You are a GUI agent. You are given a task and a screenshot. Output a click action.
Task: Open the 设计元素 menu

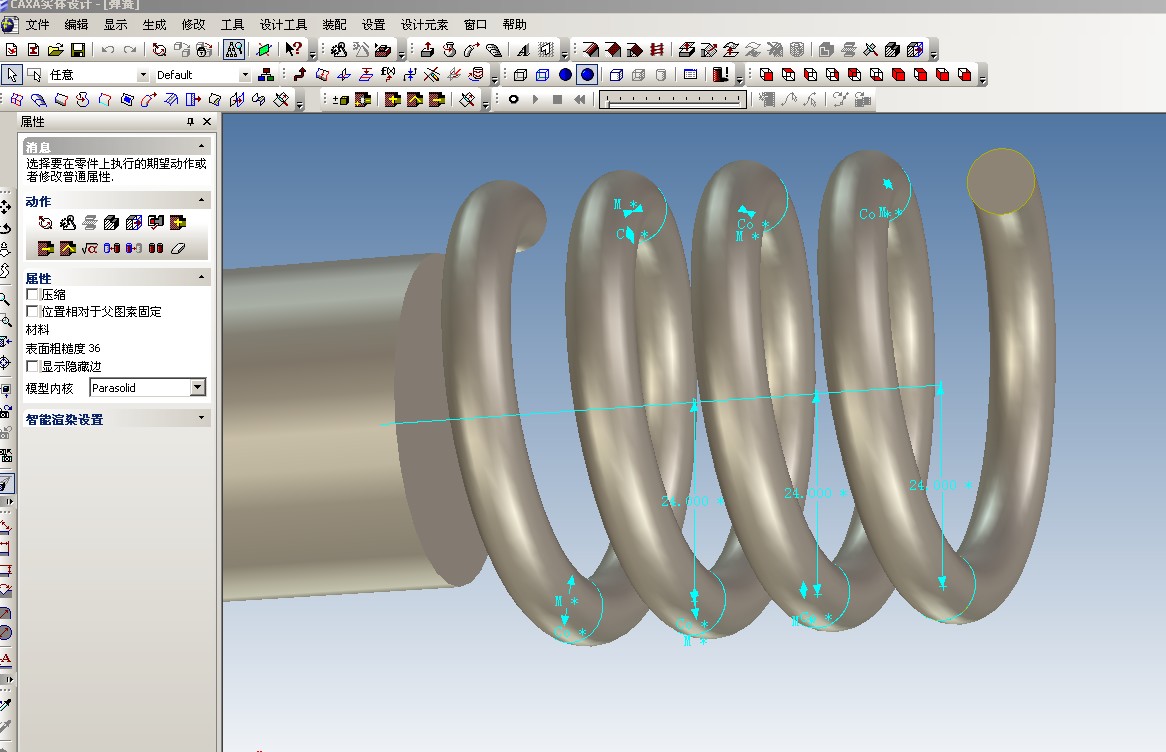coord(424,25)
